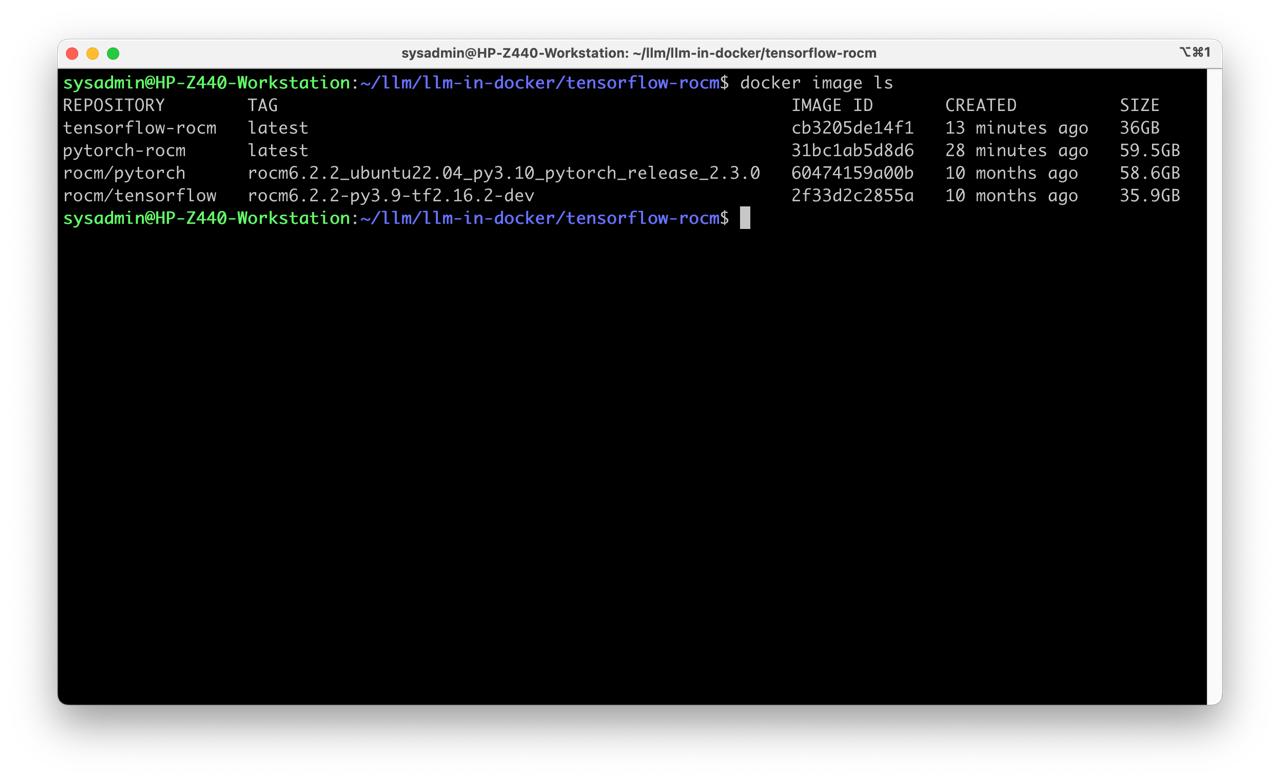Image resolution: width=1280 pixels, height=781 pixels.
Task: Click the path in the bottom prompt line
Action: (x=540, y=218)
